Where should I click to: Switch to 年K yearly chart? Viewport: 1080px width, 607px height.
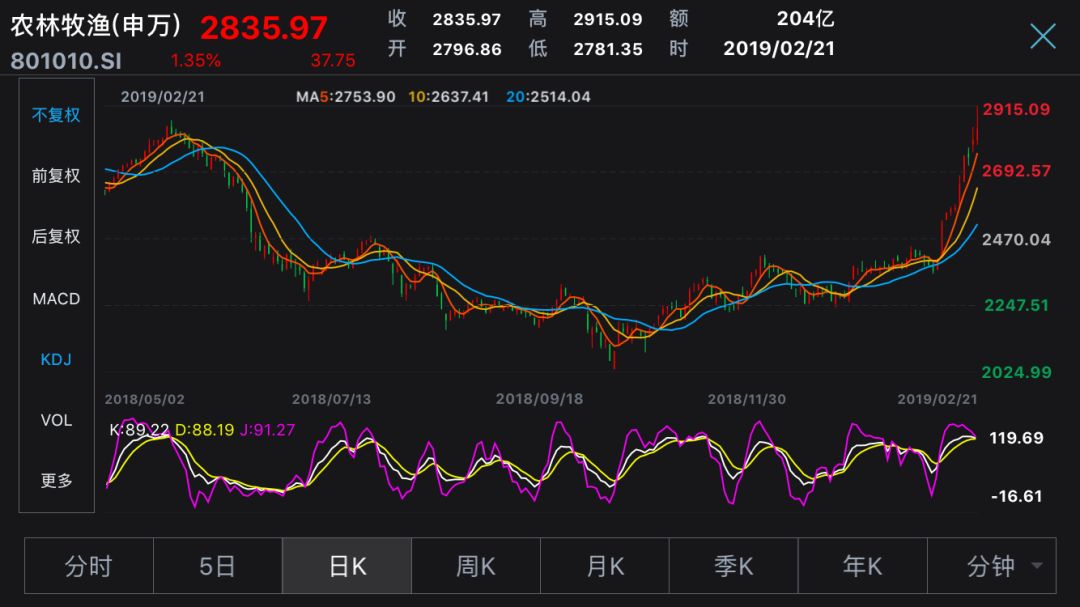[861, 566]
